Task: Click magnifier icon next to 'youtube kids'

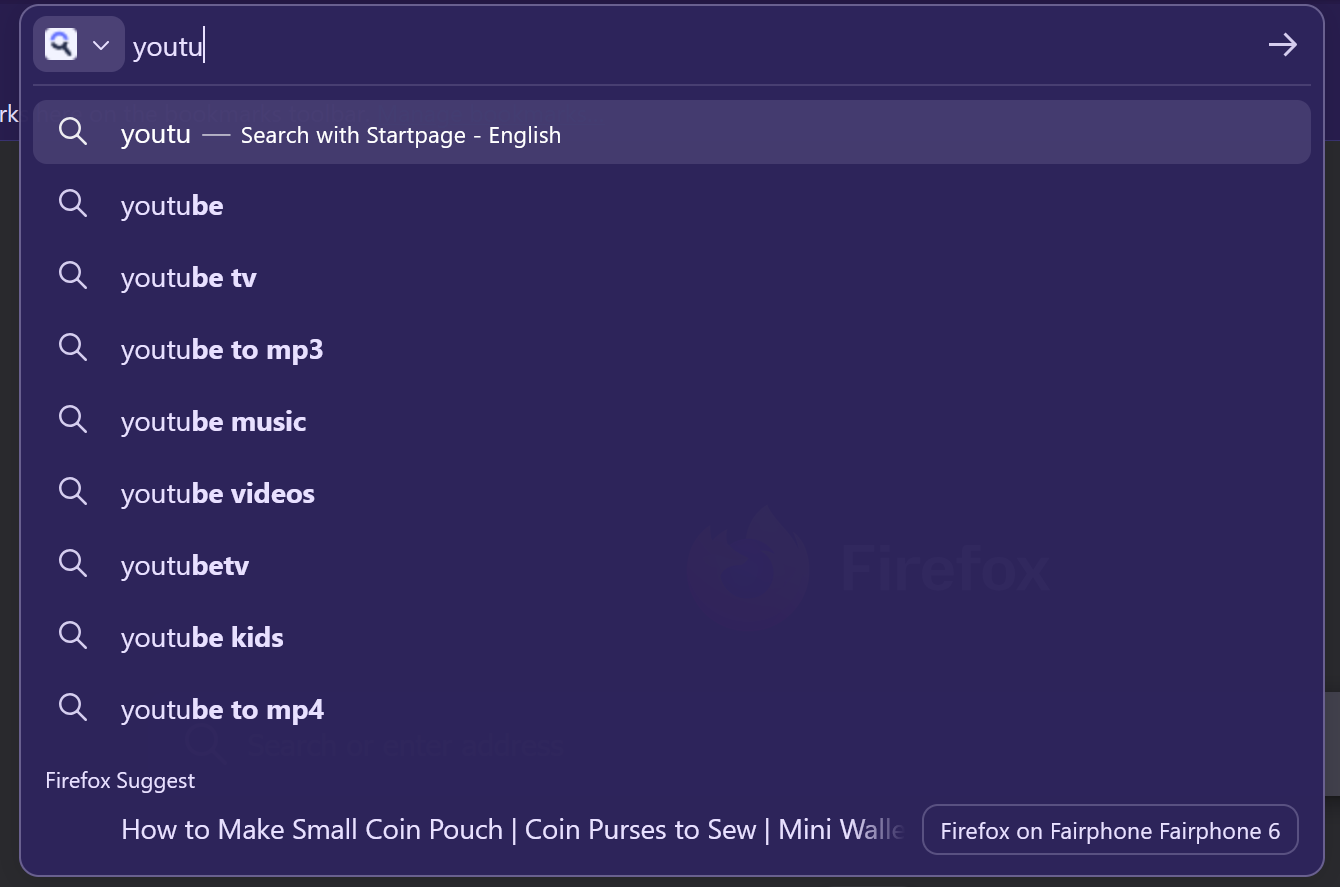Action: coord(73,636)
